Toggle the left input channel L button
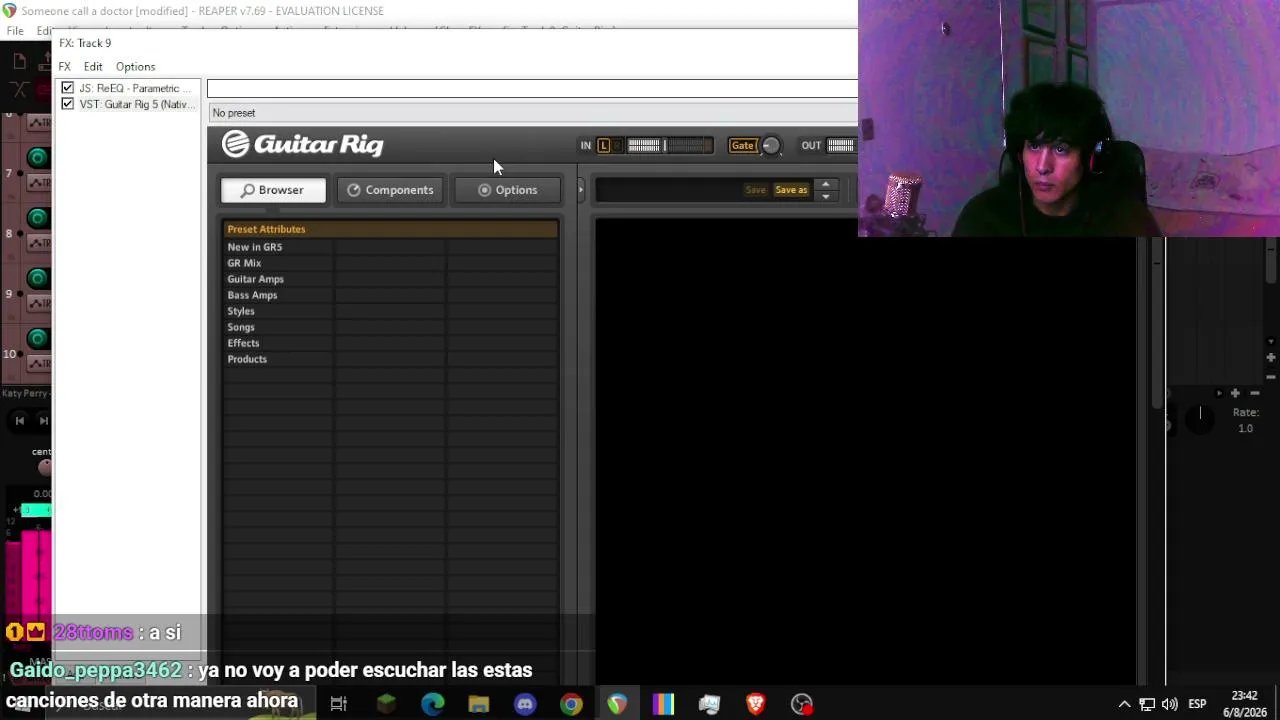This screenshot has height=720, width=1280. (603, 146)
